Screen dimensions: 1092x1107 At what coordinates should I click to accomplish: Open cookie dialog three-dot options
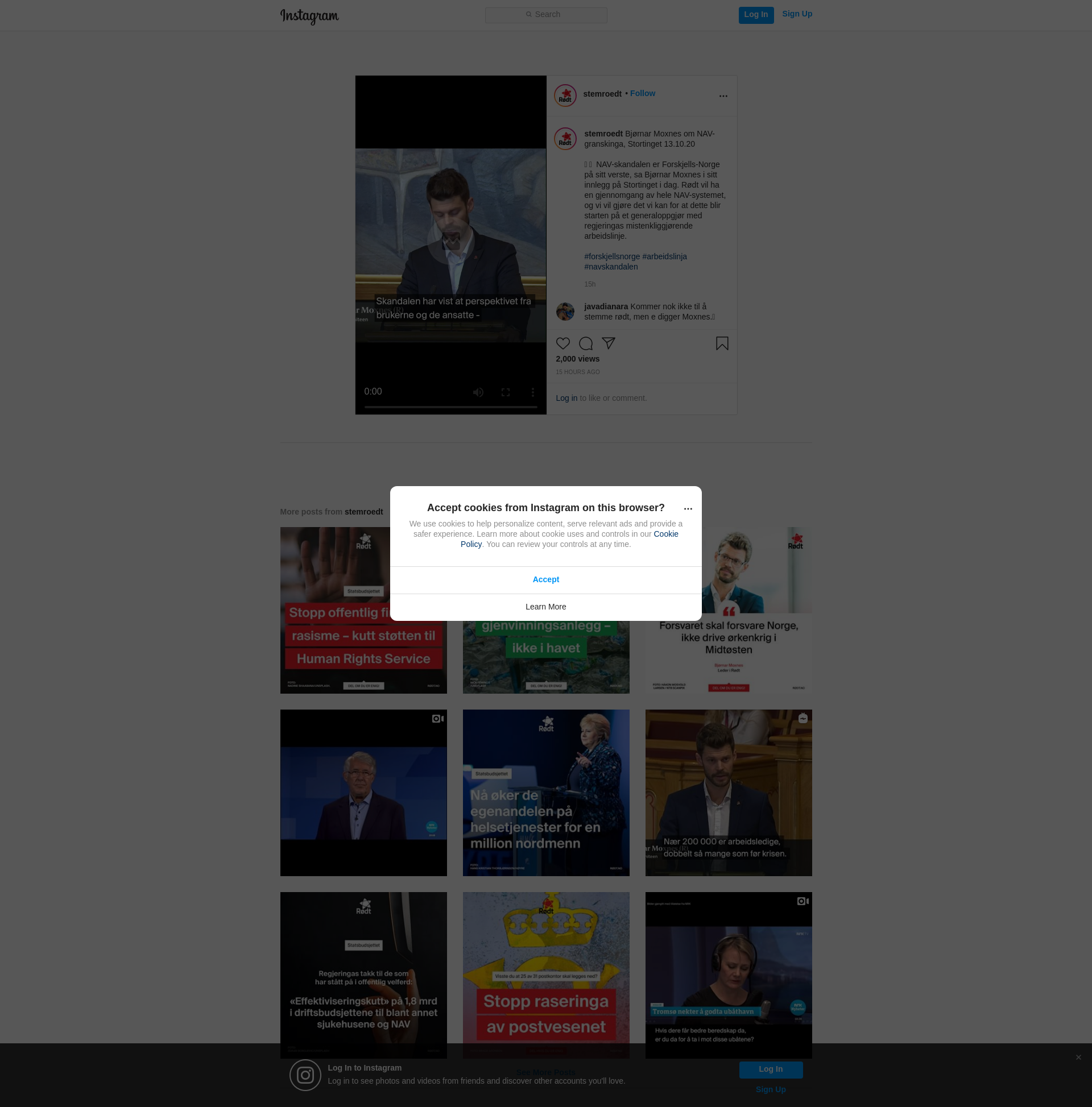tap(688, 509)
